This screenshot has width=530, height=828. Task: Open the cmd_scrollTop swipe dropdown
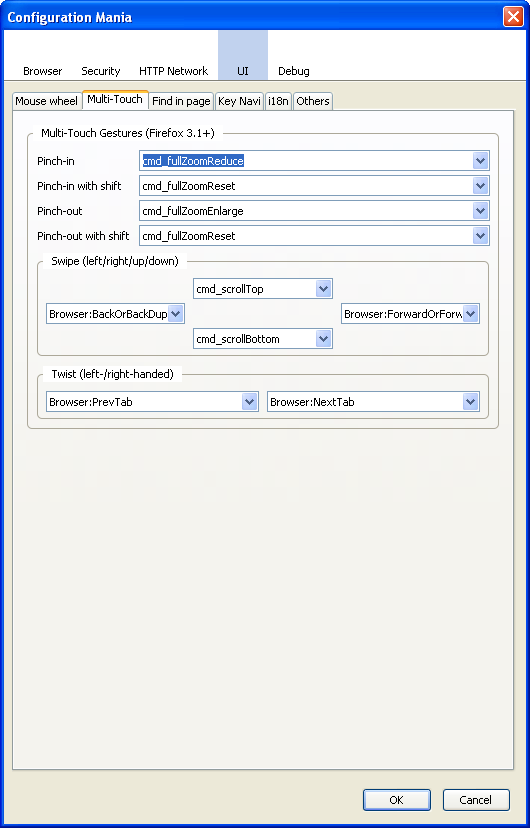tap(323, 289)
